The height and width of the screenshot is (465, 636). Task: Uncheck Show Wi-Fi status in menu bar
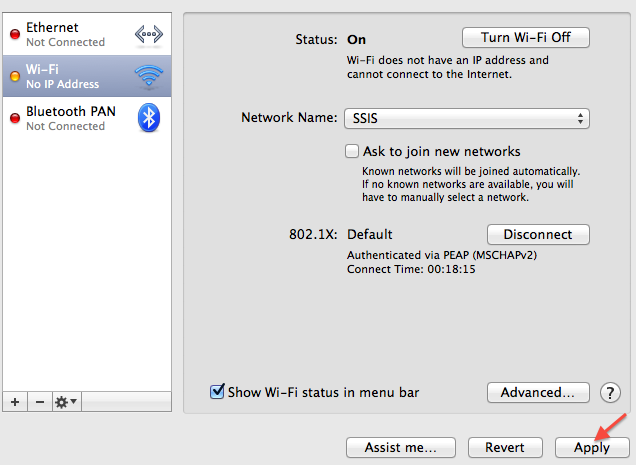pyautogui.click(x=217, y=392)
